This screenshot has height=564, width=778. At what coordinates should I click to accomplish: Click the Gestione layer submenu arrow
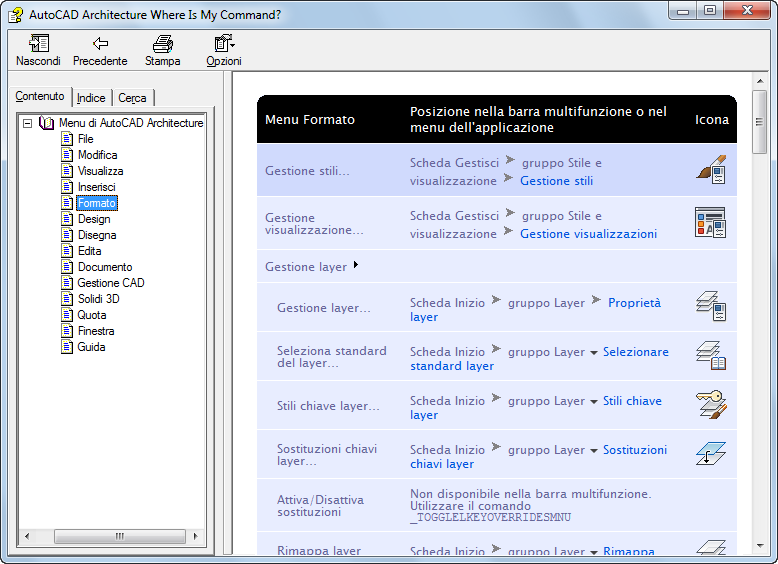click(356, 265)
